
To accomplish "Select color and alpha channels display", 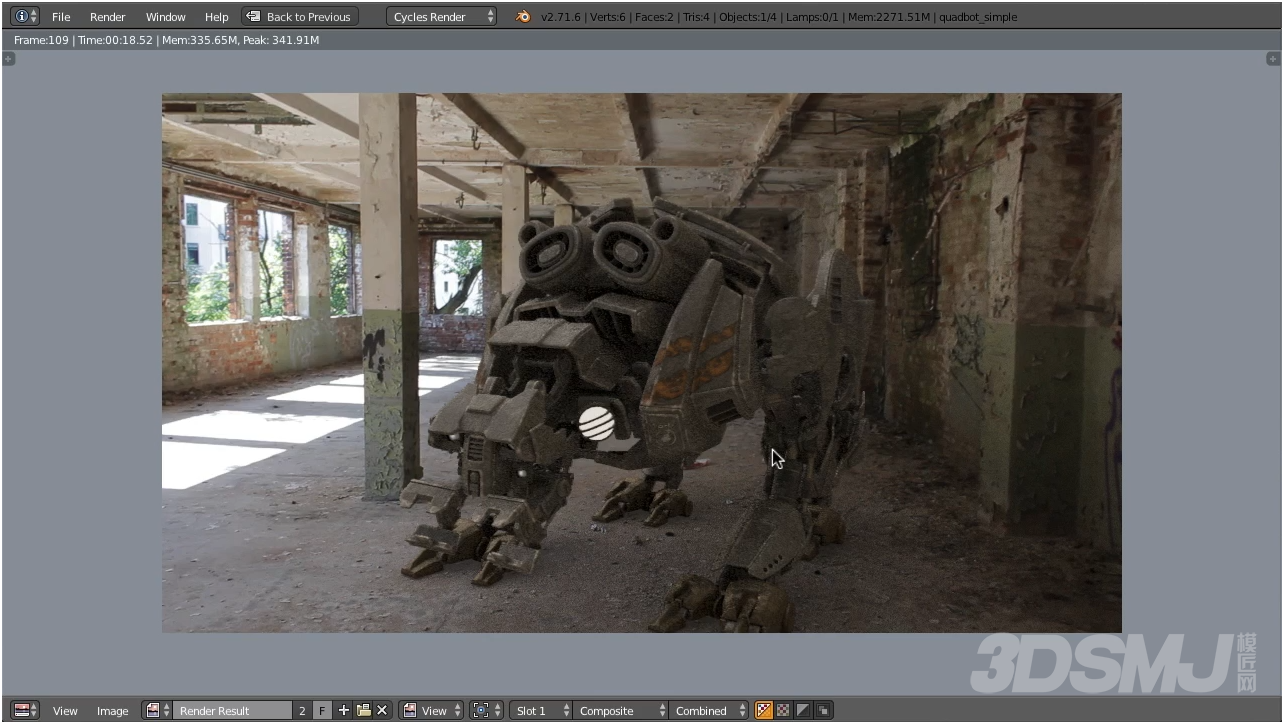I will 764,710.
